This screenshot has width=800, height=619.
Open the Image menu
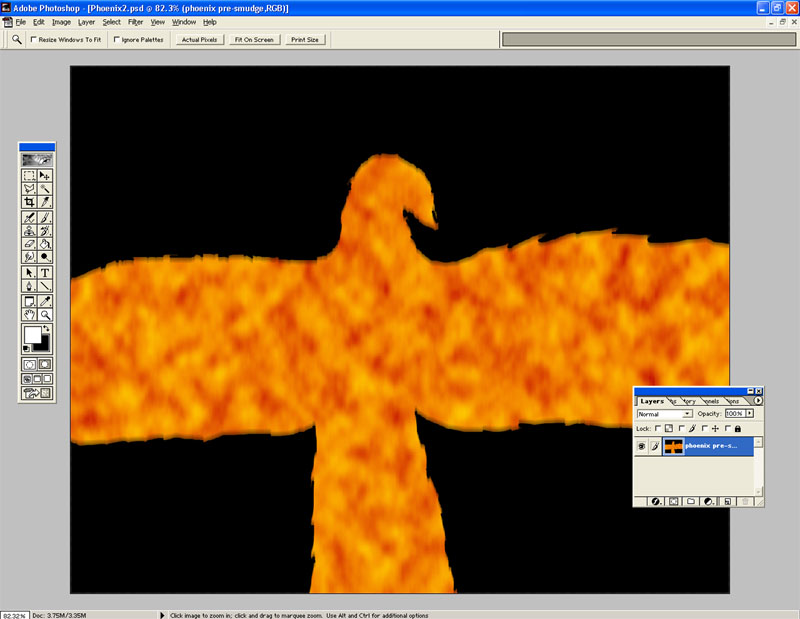(x=61, y=21)
